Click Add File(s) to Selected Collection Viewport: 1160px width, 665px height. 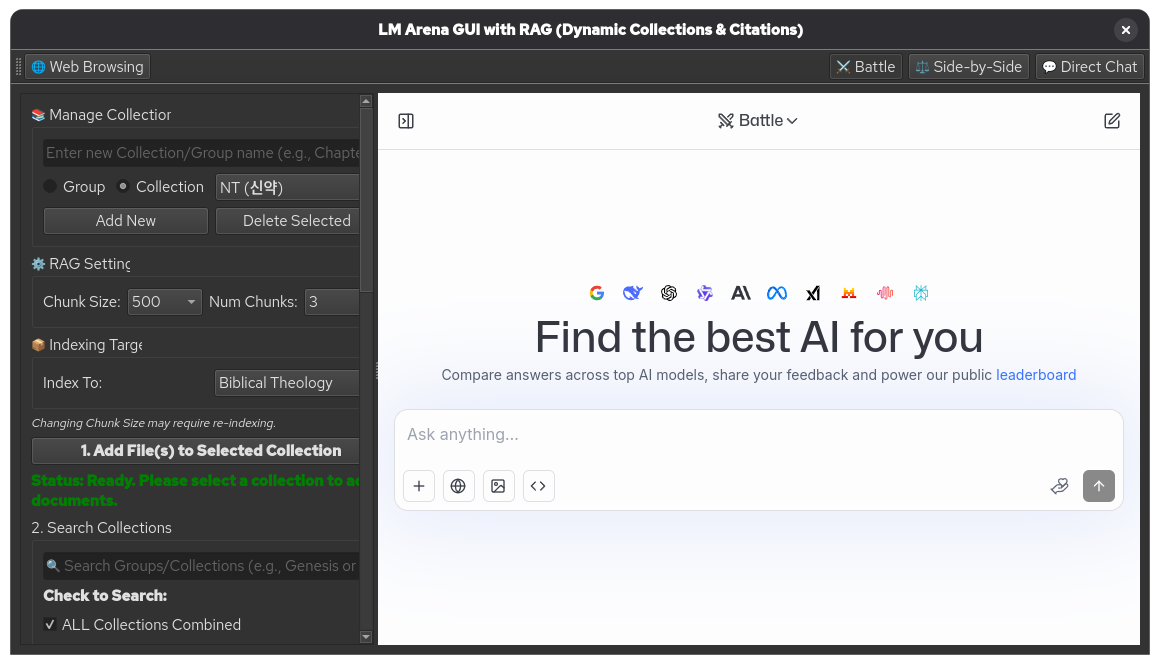pos(196,450)
